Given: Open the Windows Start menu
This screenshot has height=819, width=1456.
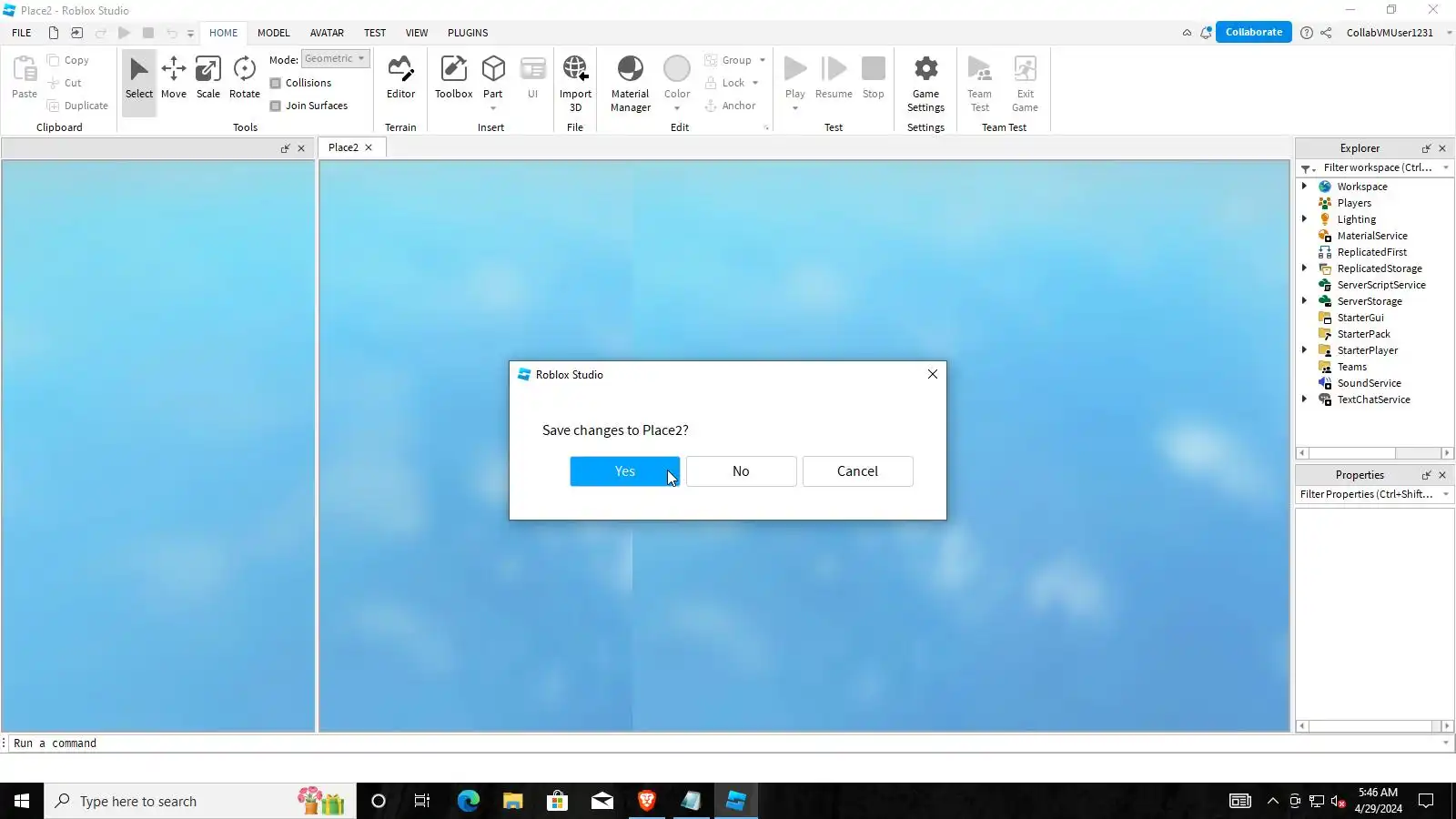Looking at the screenshot, I should (22, 801).
